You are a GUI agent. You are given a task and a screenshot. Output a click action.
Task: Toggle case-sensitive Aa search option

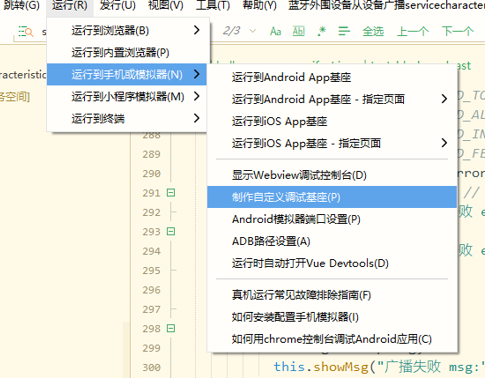tap(275, 31)
